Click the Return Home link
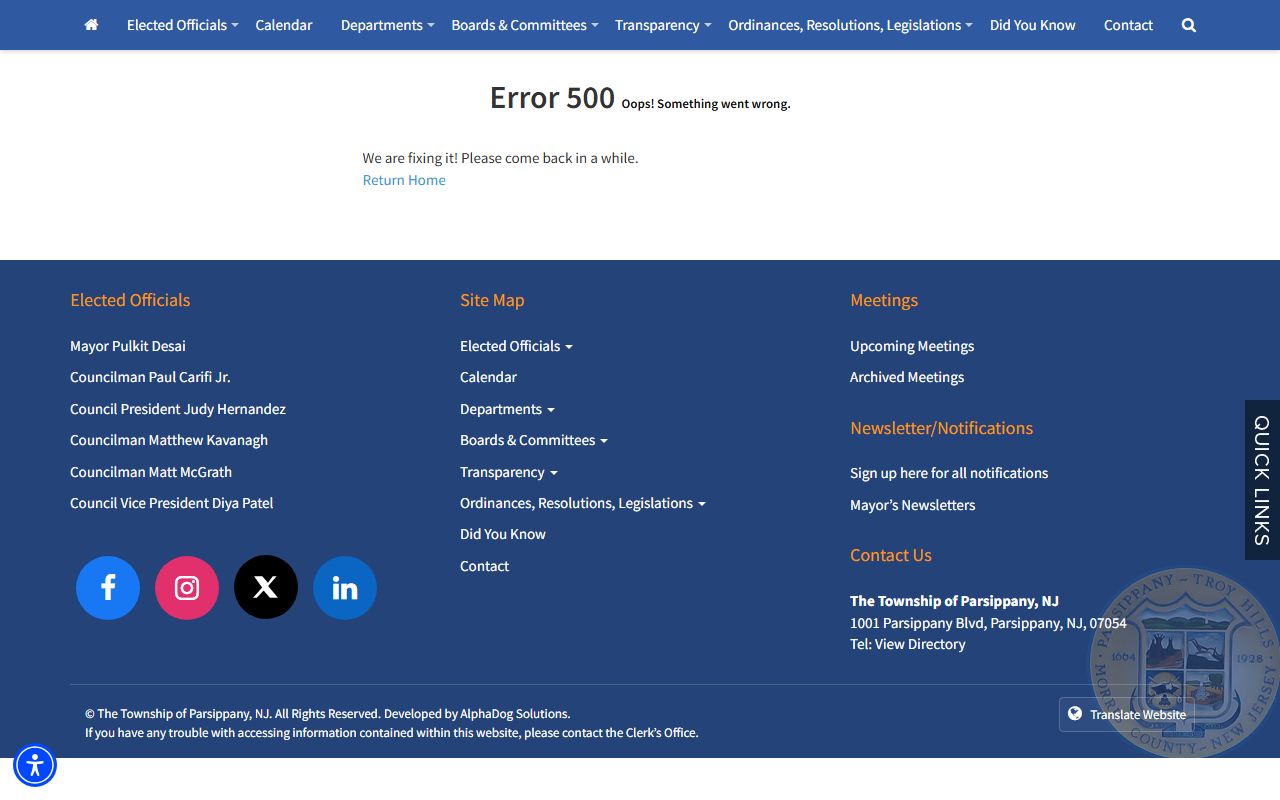This screenshot has height=800, width=1280. [404, 180]
